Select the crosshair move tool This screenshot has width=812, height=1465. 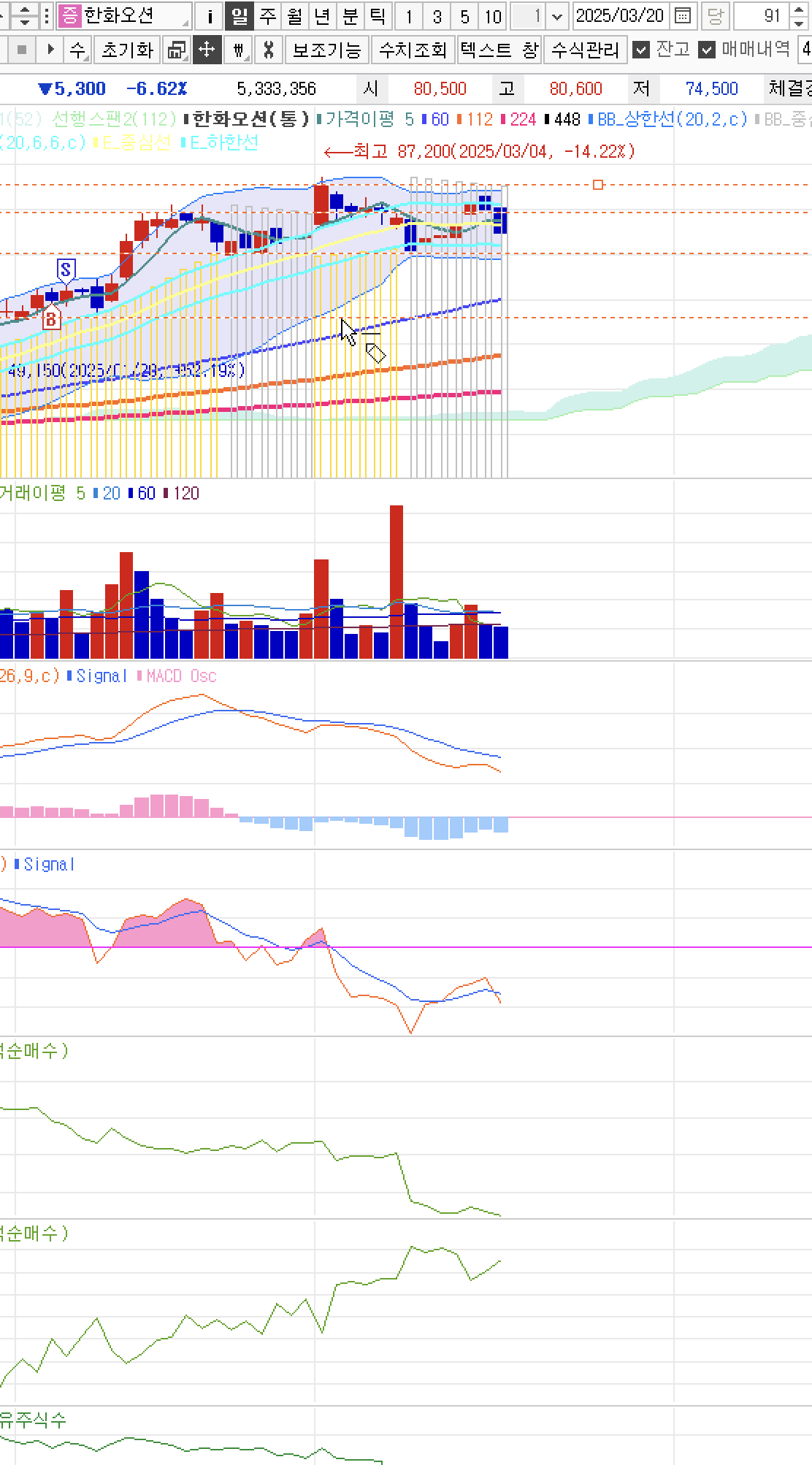click(x=207, y=50)
